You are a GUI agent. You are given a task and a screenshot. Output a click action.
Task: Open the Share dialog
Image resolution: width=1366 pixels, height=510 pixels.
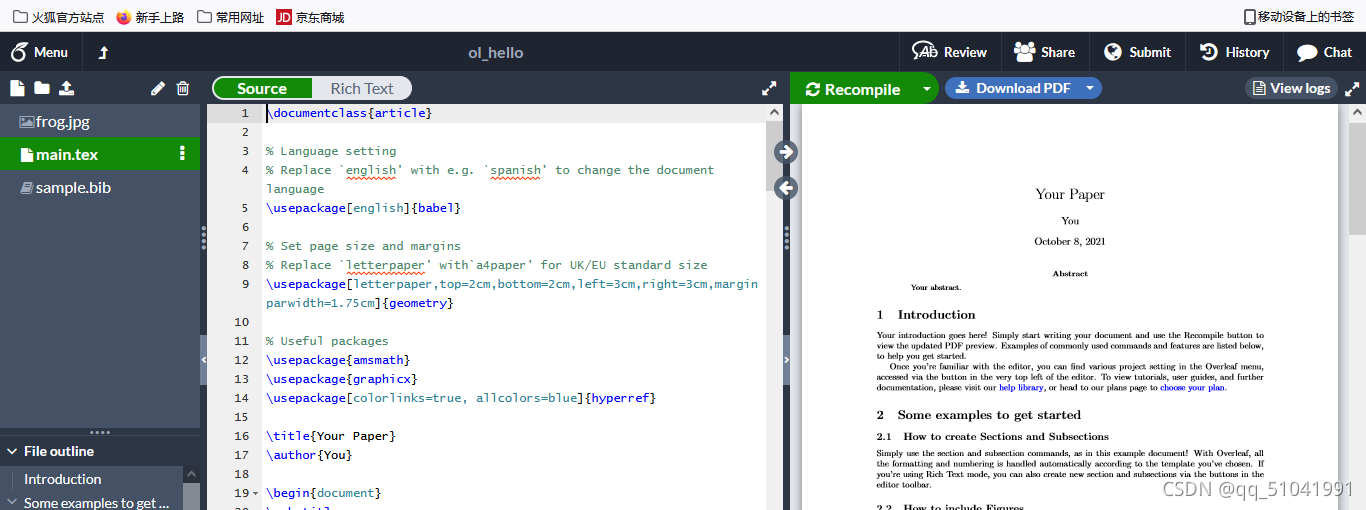pyautogui.click(x=1044, y=52)
